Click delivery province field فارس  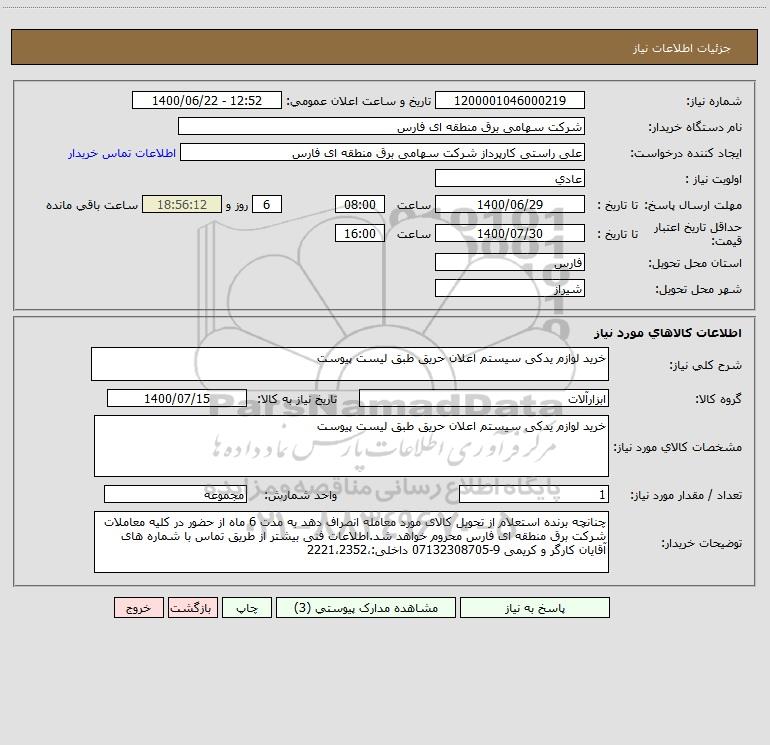[510, 262]
